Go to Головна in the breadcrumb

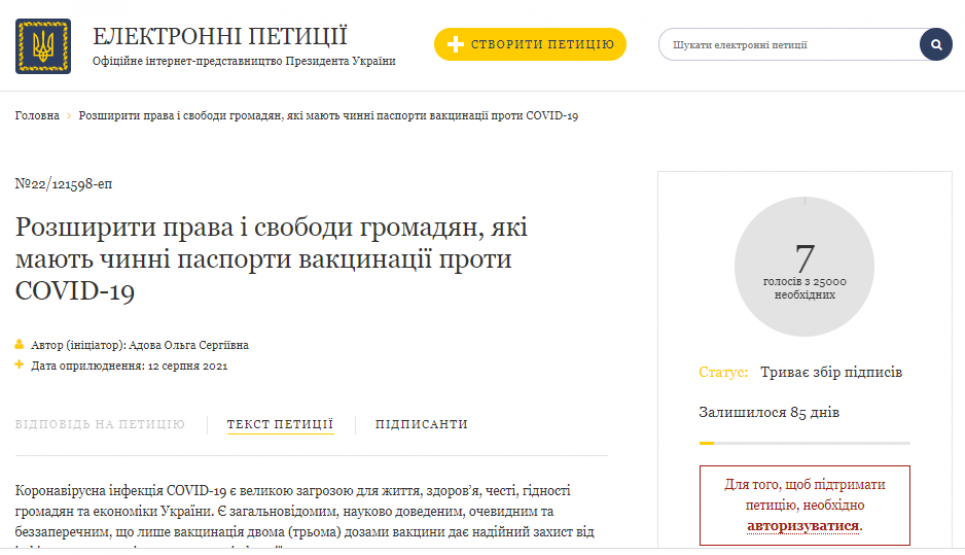pos(37,116)
